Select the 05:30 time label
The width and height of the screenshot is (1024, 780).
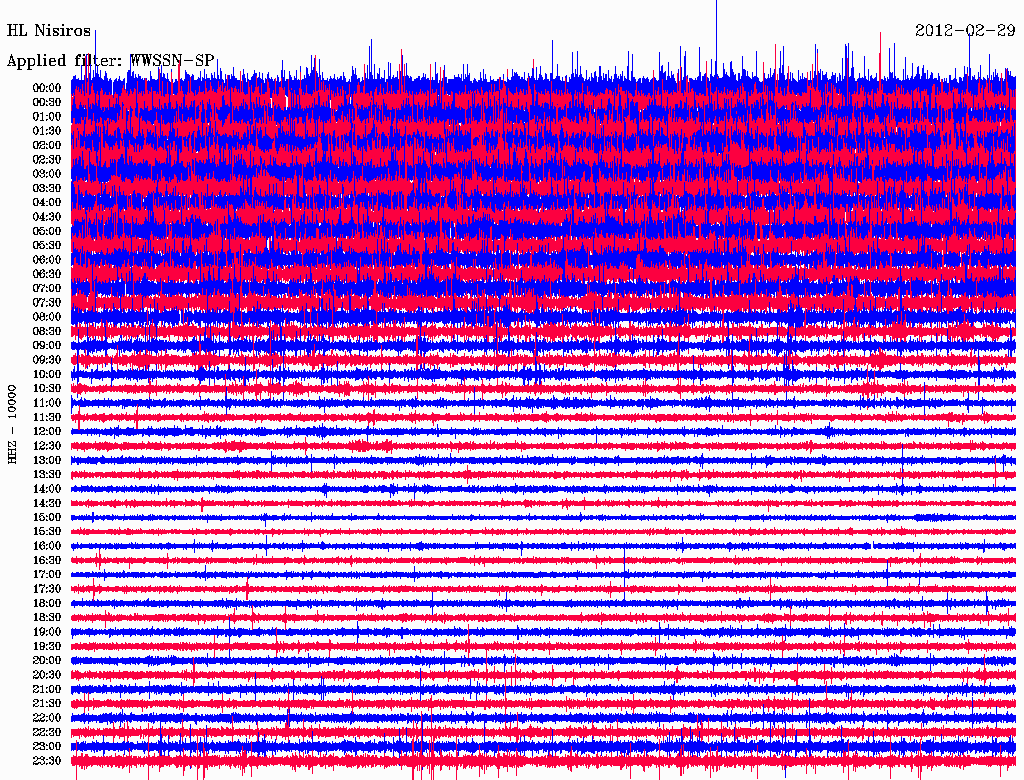point(47,246)
